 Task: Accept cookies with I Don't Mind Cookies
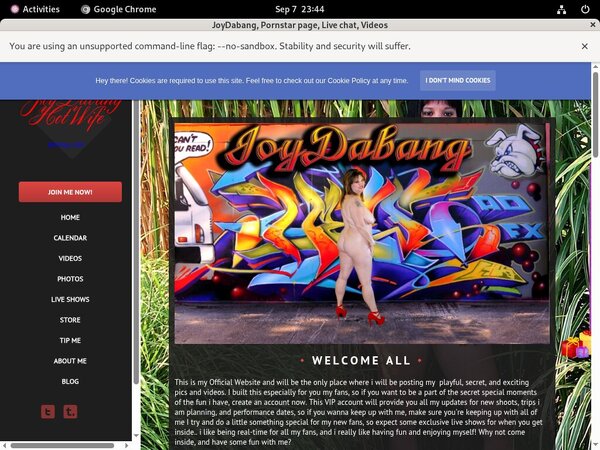coord(458,80)
